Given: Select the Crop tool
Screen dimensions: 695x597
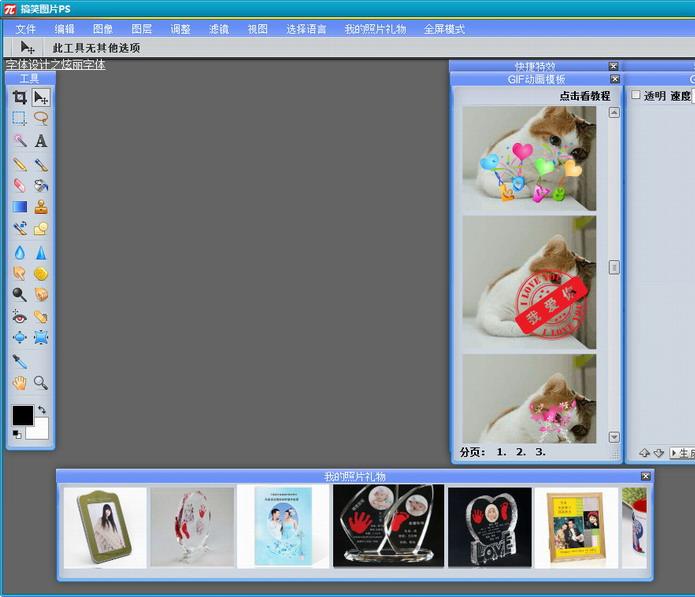Looking at the screenshot, I should click(x=19, y=97).
